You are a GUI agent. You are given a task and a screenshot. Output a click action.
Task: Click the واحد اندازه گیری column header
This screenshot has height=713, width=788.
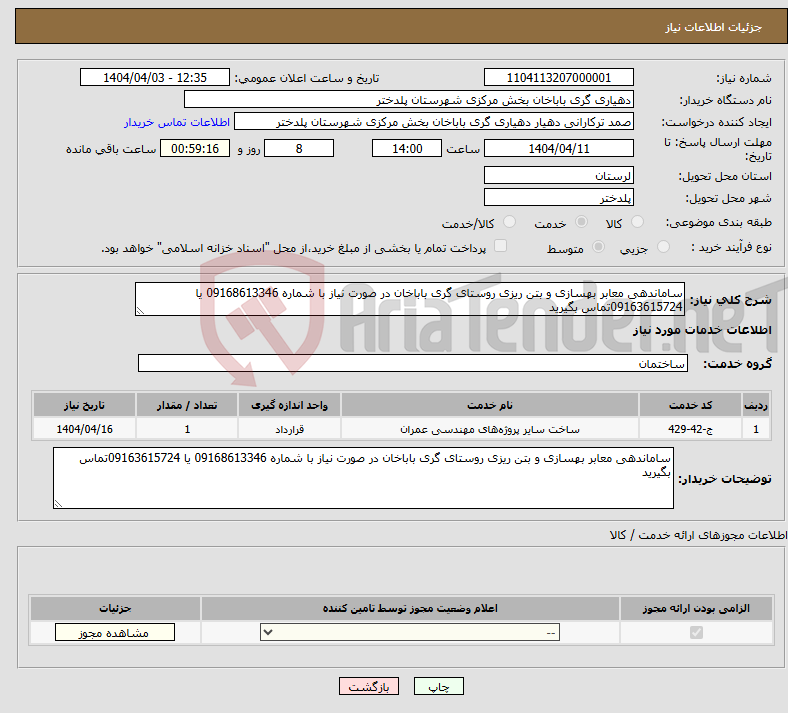289,405
